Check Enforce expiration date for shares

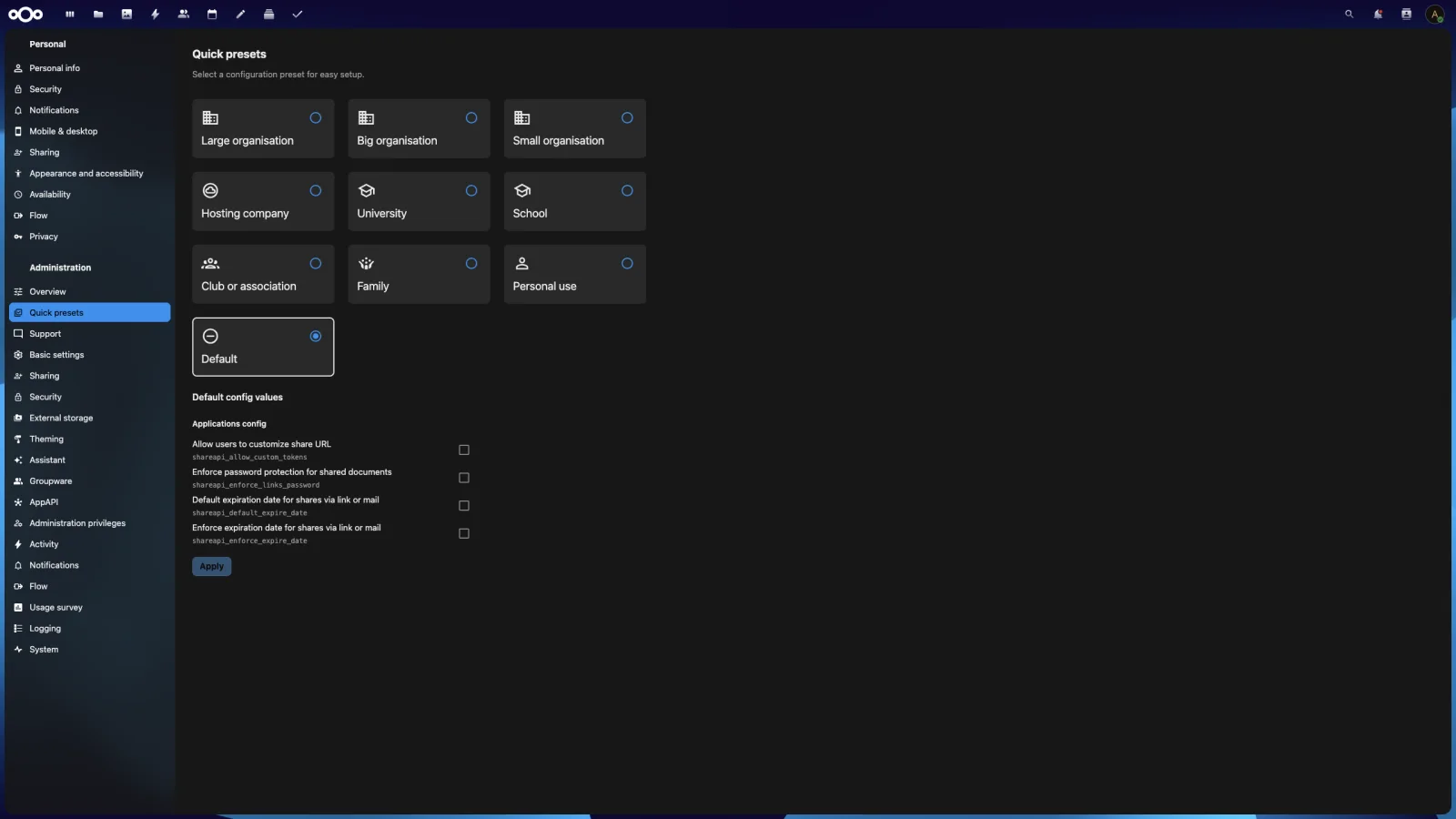click(x=464, y=533)
